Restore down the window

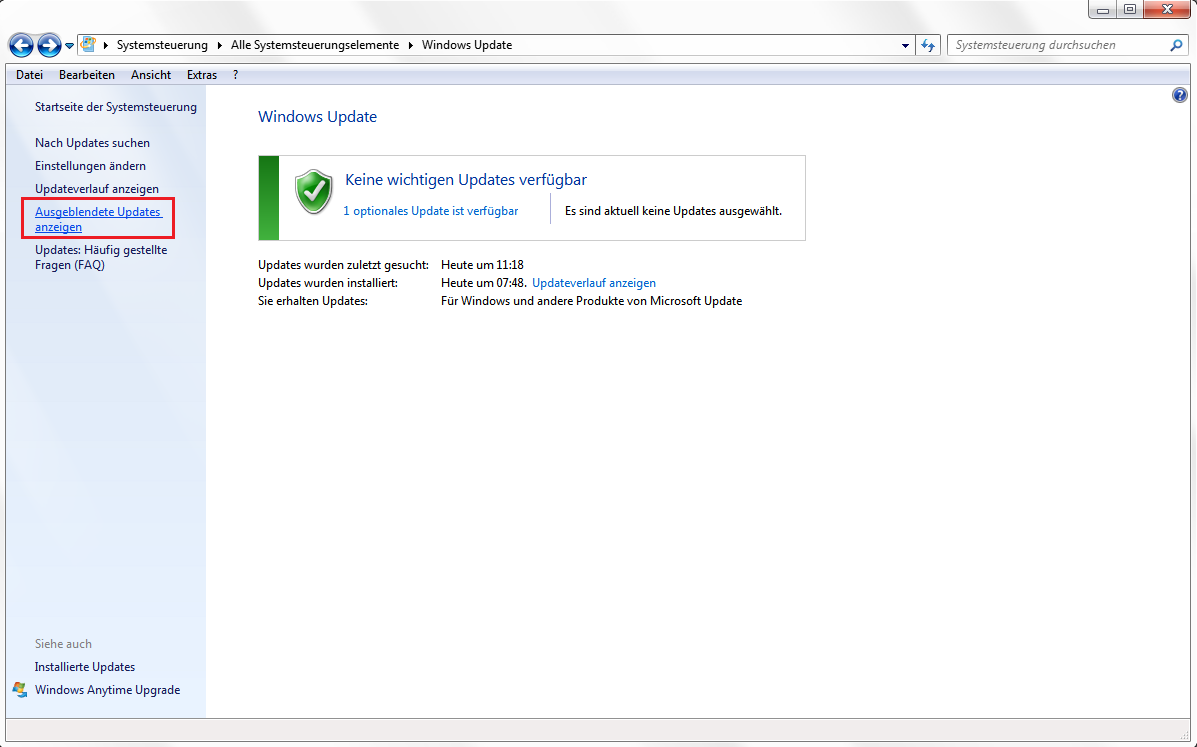(1130, 10)
